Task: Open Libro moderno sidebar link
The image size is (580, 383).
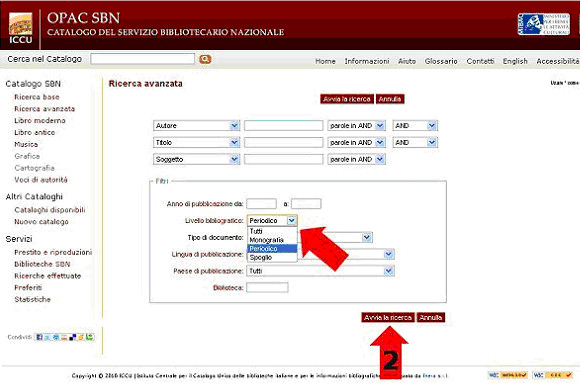Action: tap(40, 121)
